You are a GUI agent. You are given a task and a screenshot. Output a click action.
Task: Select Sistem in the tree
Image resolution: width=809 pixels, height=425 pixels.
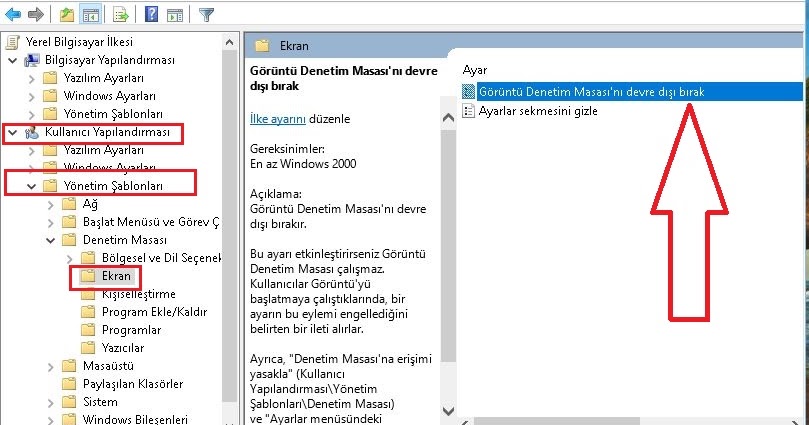coord(100,402)
